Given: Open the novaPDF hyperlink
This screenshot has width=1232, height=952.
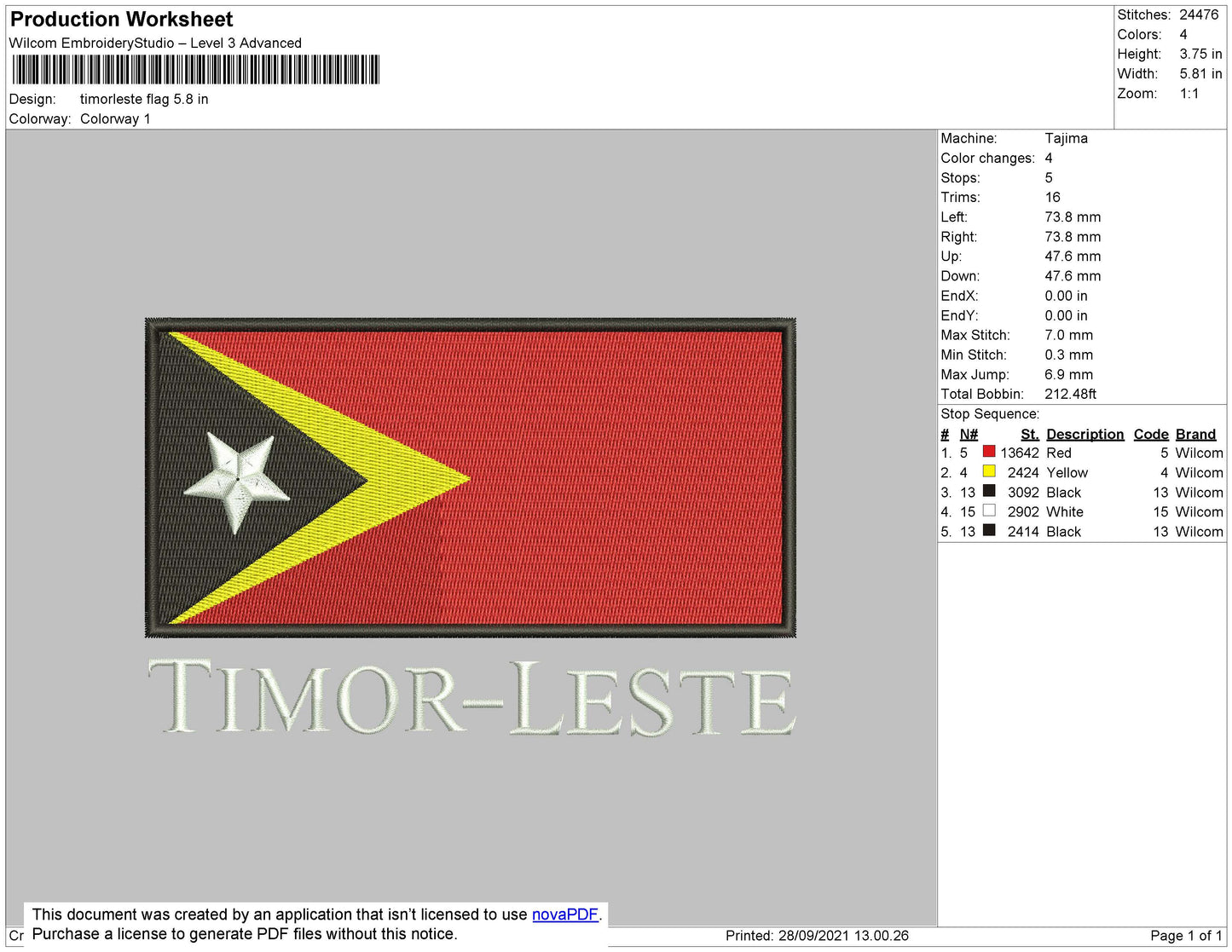Looking at the screenshot, I should pyautogui.click(x=565, y=914).
